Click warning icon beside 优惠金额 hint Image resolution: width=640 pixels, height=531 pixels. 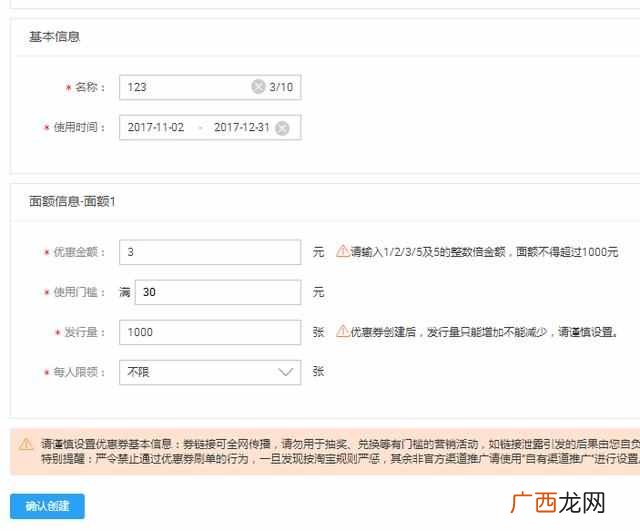(342, 251)
